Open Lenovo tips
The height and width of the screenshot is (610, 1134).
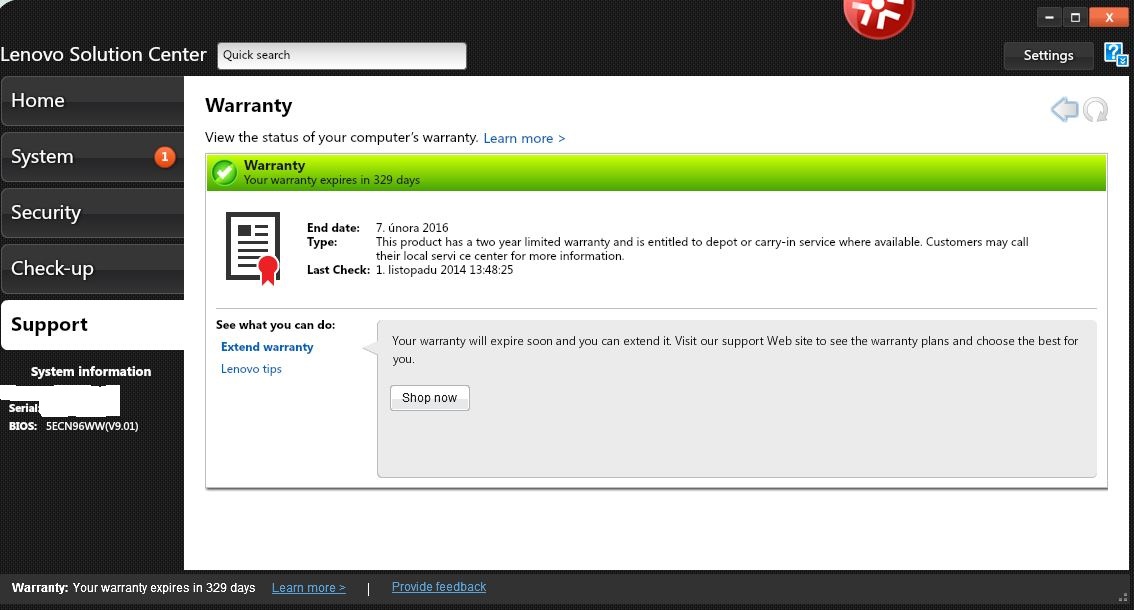click(x=251, y=369)
